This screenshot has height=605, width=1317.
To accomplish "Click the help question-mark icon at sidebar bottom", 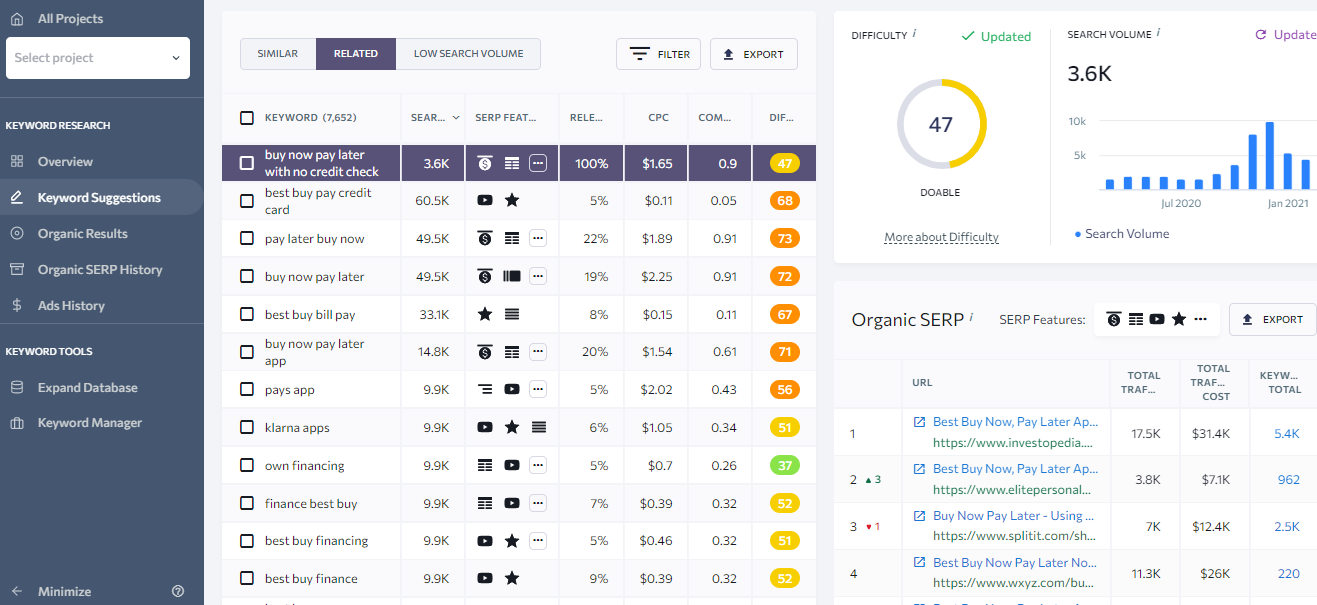I will coord(178,591).
